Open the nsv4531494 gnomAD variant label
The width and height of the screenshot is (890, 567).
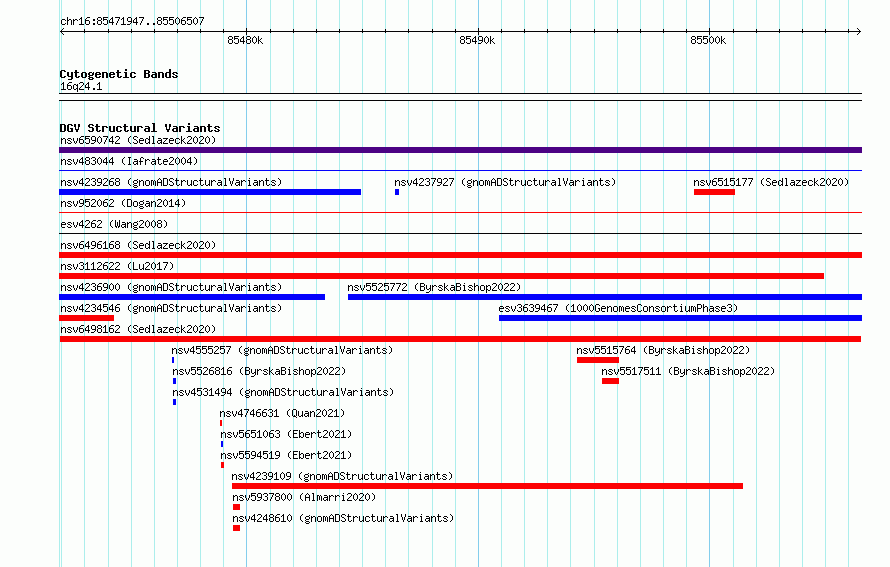pos(283,392)
